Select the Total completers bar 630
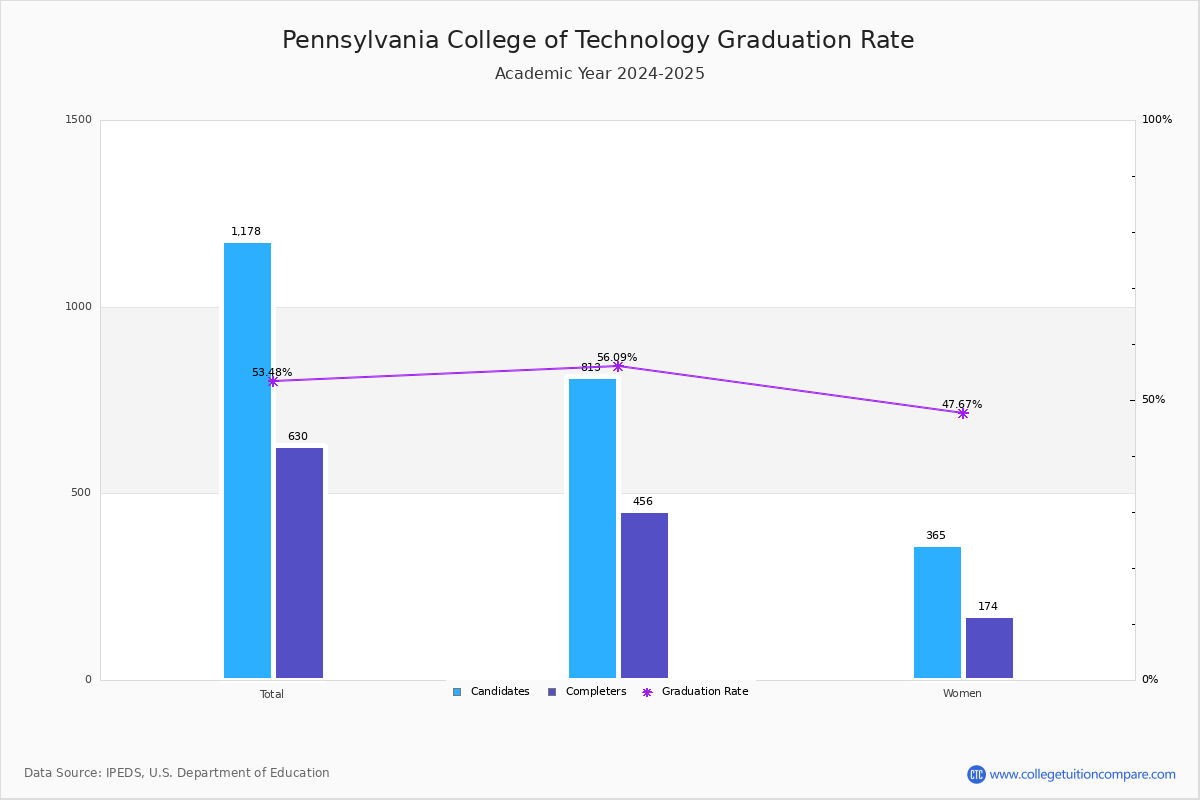The width and height of the screenshot is (1200, 800). coord(299,563)
